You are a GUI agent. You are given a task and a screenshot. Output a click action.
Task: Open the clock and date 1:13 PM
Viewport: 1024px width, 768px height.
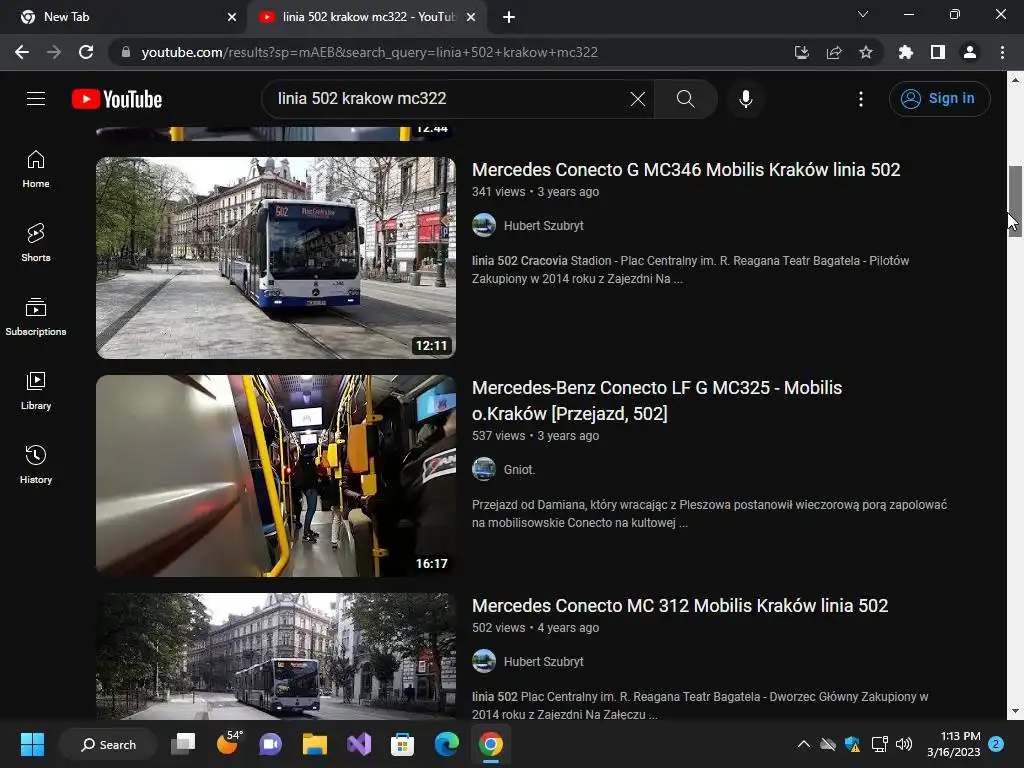pos(953,744)
